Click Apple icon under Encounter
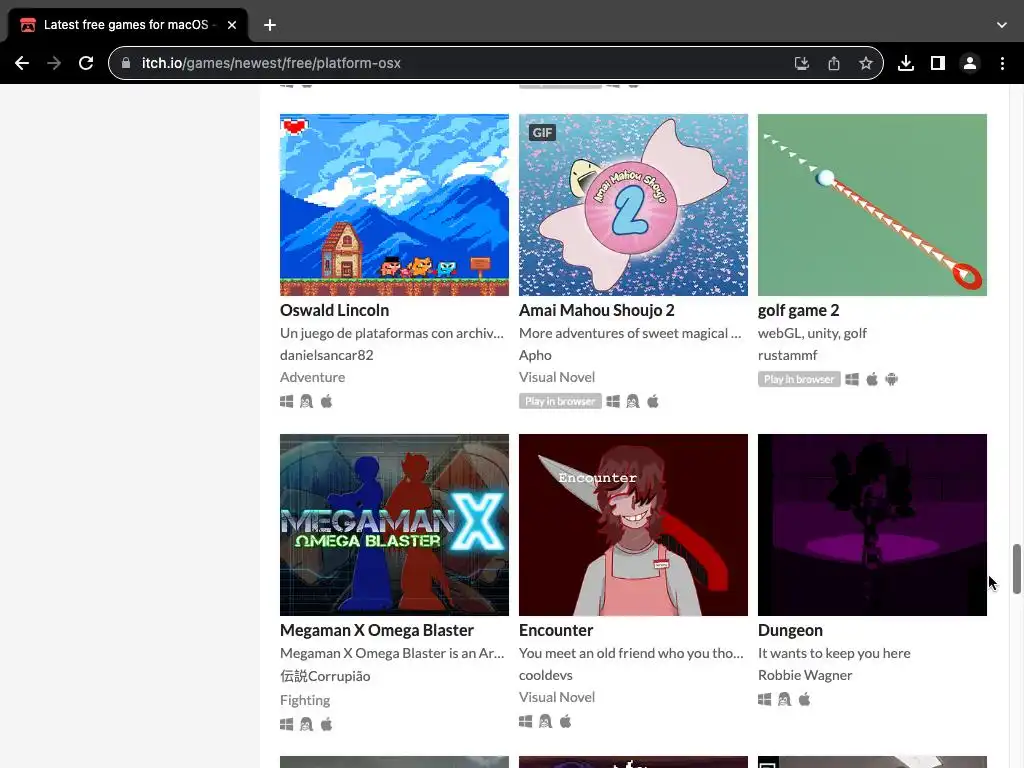This screenshot has width=1024, height=768. tap(566, 721)
